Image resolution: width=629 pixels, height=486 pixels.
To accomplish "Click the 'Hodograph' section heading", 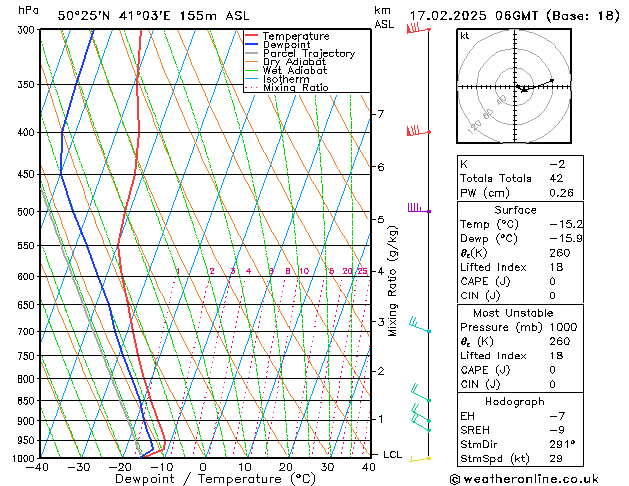I will click(515, 402).
